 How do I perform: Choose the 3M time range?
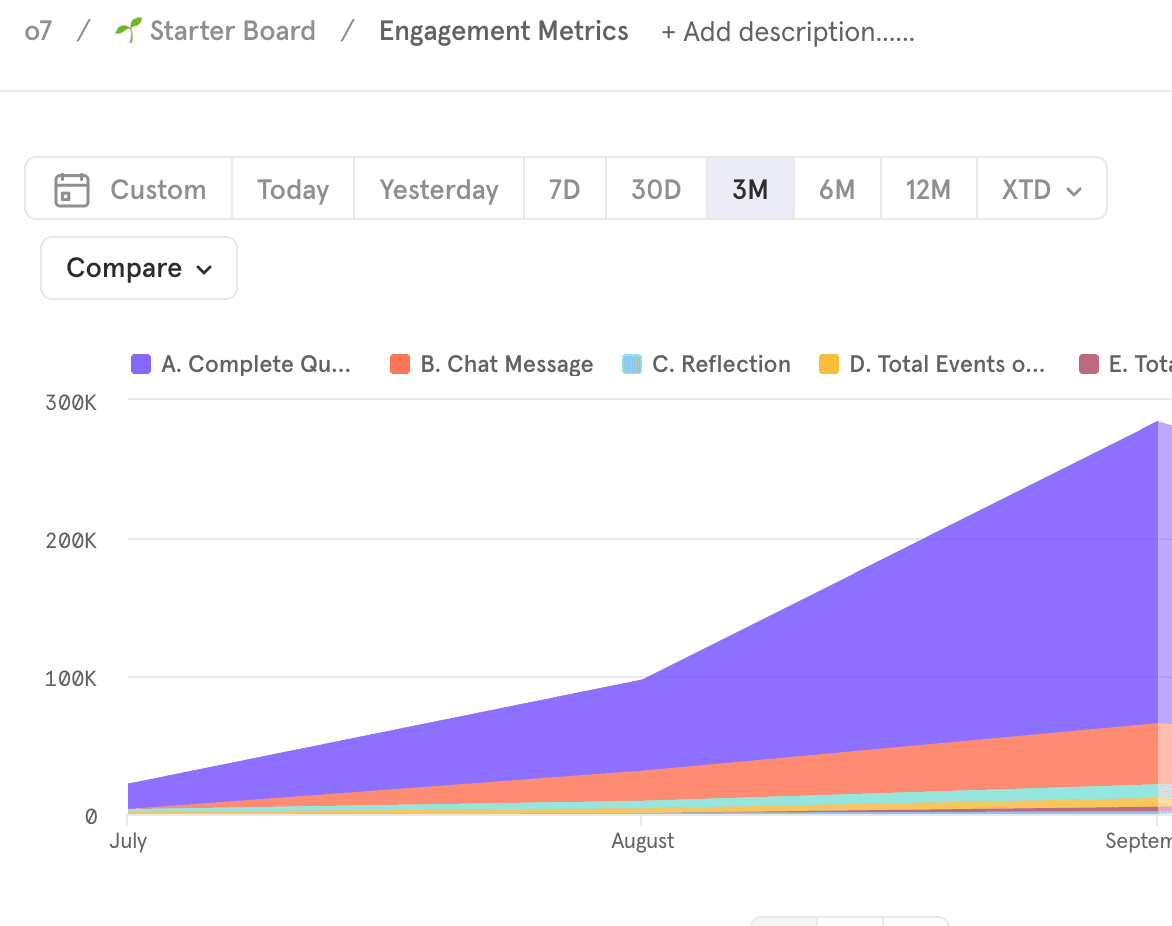(x=750, y=189)
